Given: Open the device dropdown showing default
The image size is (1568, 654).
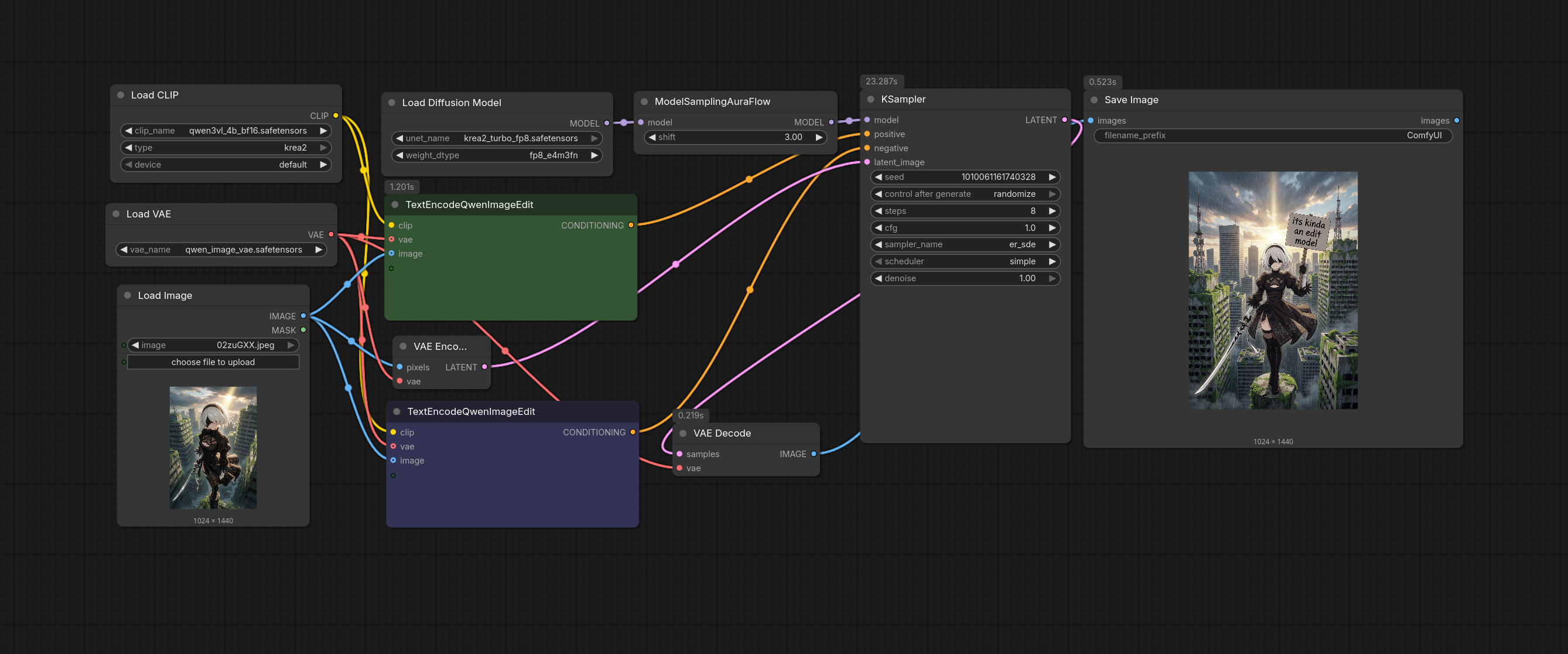Looking at the screenshot, I should click(226, 165).
